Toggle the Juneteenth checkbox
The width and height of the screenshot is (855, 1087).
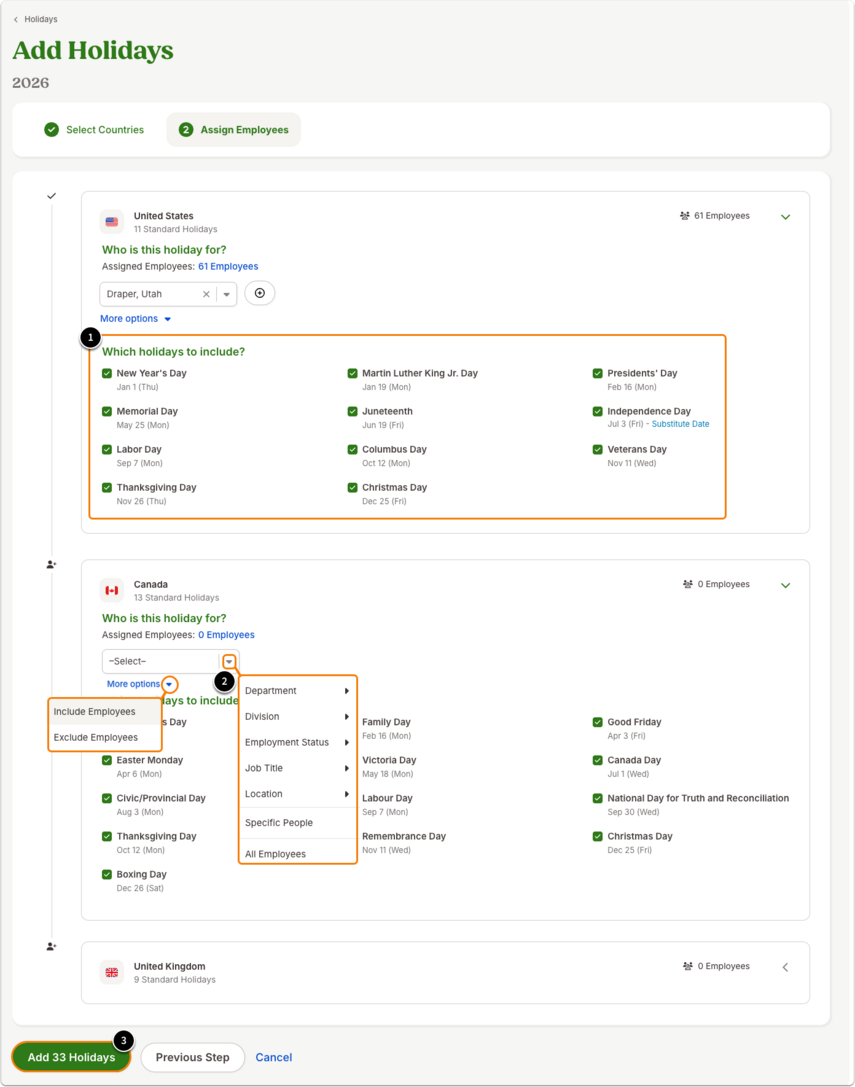(352, 412)
